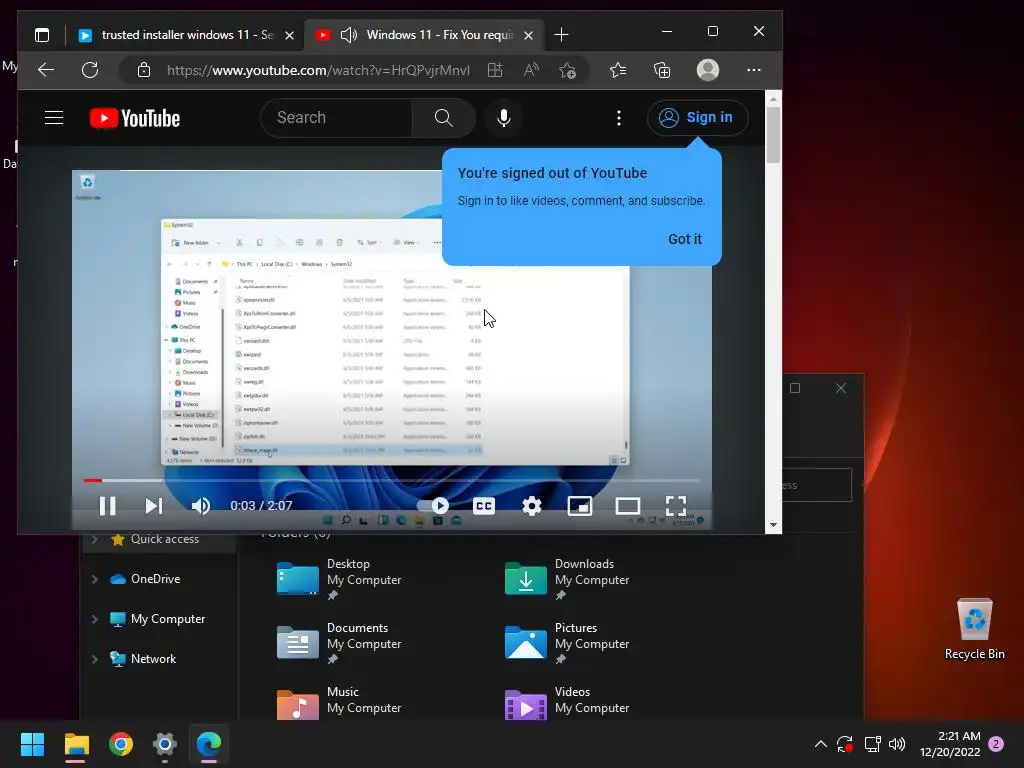This screenshot has height=768, width=1024.
Task: View site information lock icon
Action: coord(144,70)
